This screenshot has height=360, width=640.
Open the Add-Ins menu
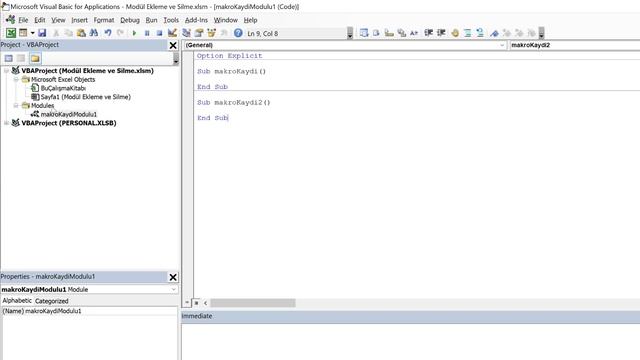click(x=196, y=20)
